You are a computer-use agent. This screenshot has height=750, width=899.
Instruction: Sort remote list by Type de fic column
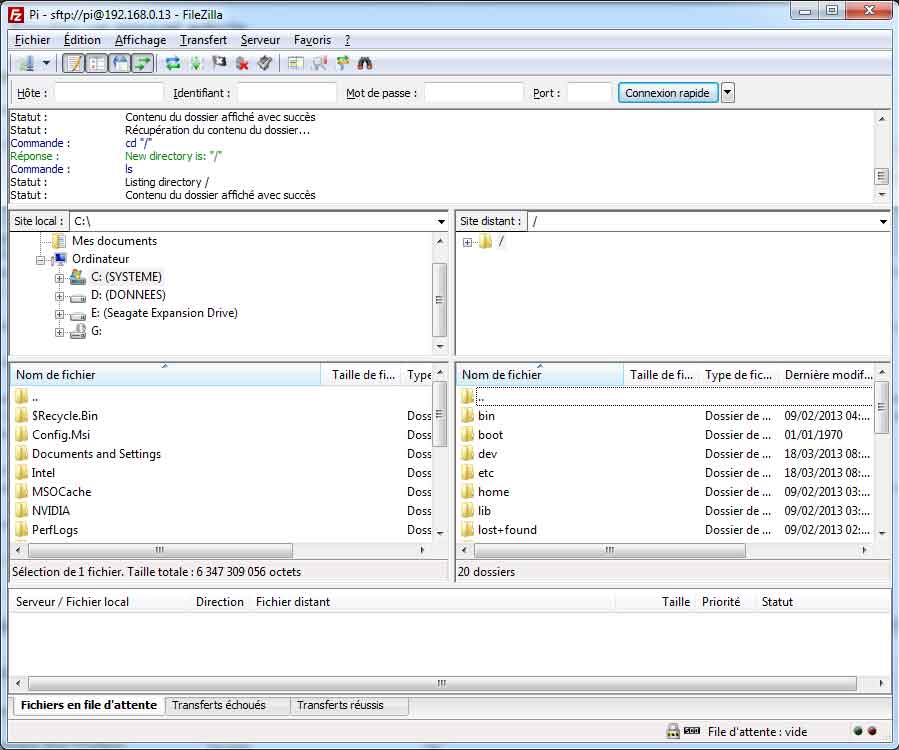click(x=738, y=374)
